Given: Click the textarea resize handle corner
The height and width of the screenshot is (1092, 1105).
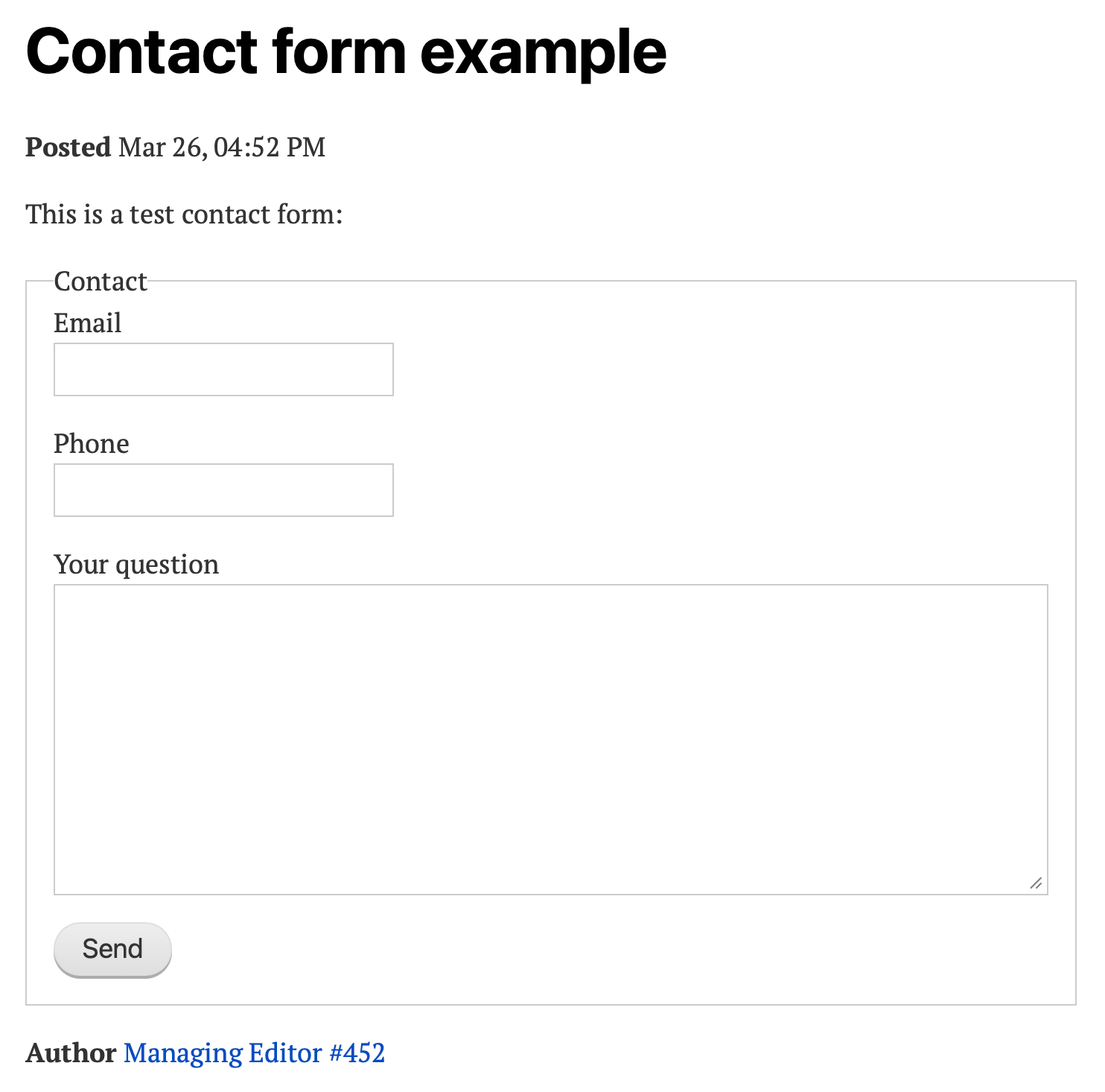Looking at the screenshot, I should 1036,883.
